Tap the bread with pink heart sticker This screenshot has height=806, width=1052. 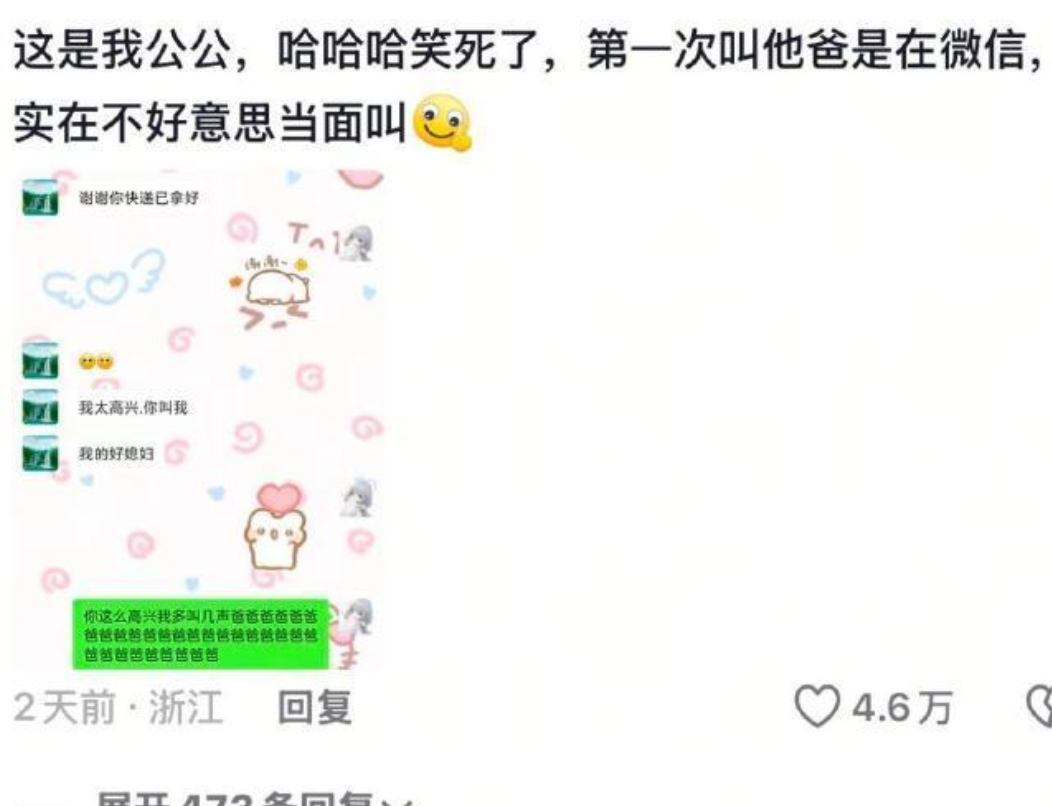tap(276, 527)
